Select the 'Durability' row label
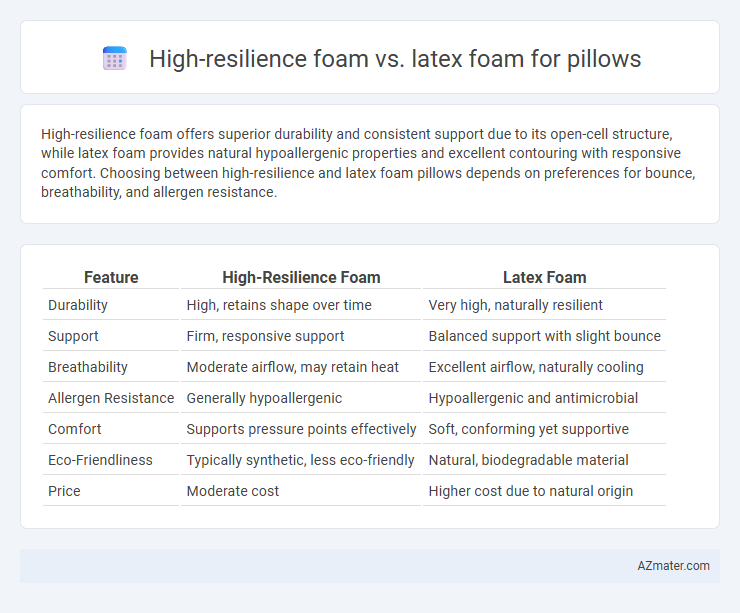The image size is (740, 613). pos(78,305)
